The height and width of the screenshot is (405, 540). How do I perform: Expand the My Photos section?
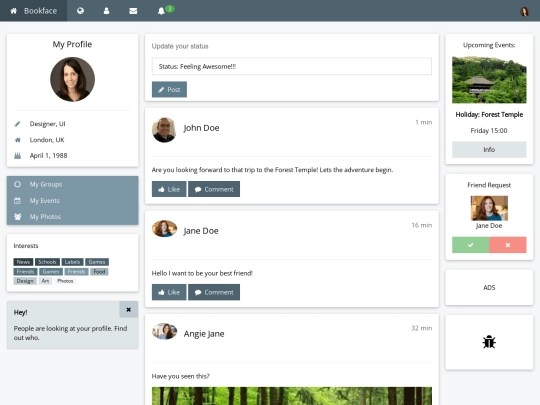72,217
